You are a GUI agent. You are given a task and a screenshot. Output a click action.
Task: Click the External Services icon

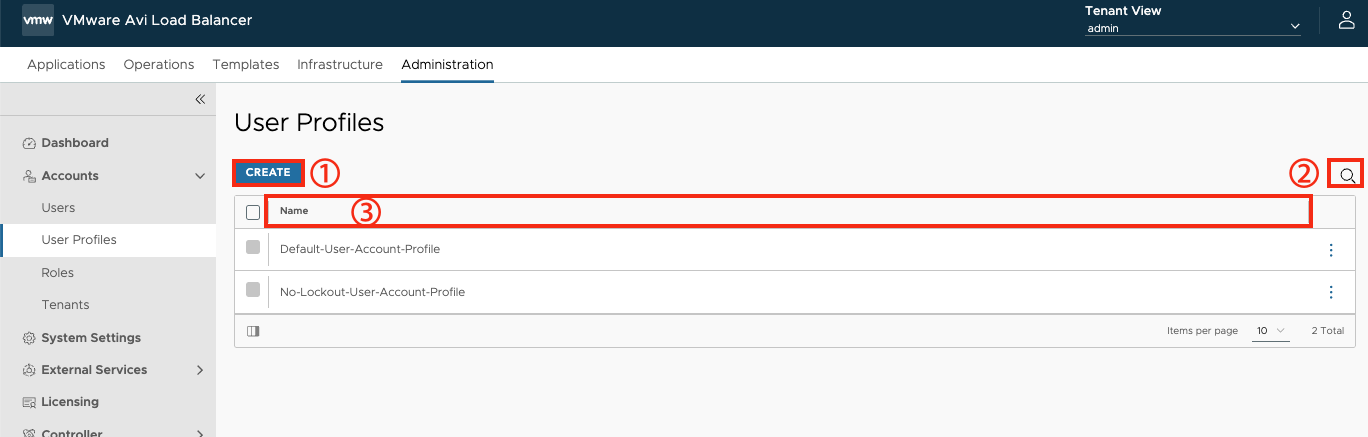[x=29, y=370]
